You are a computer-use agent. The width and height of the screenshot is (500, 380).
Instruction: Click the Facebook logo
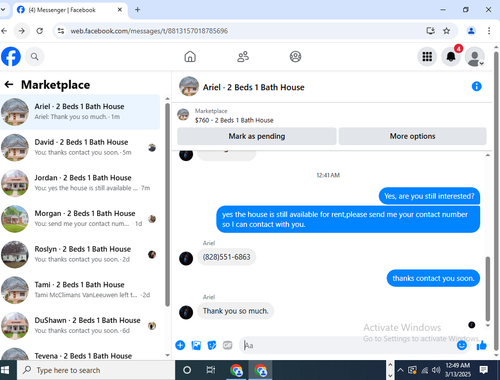click(11, 56)
